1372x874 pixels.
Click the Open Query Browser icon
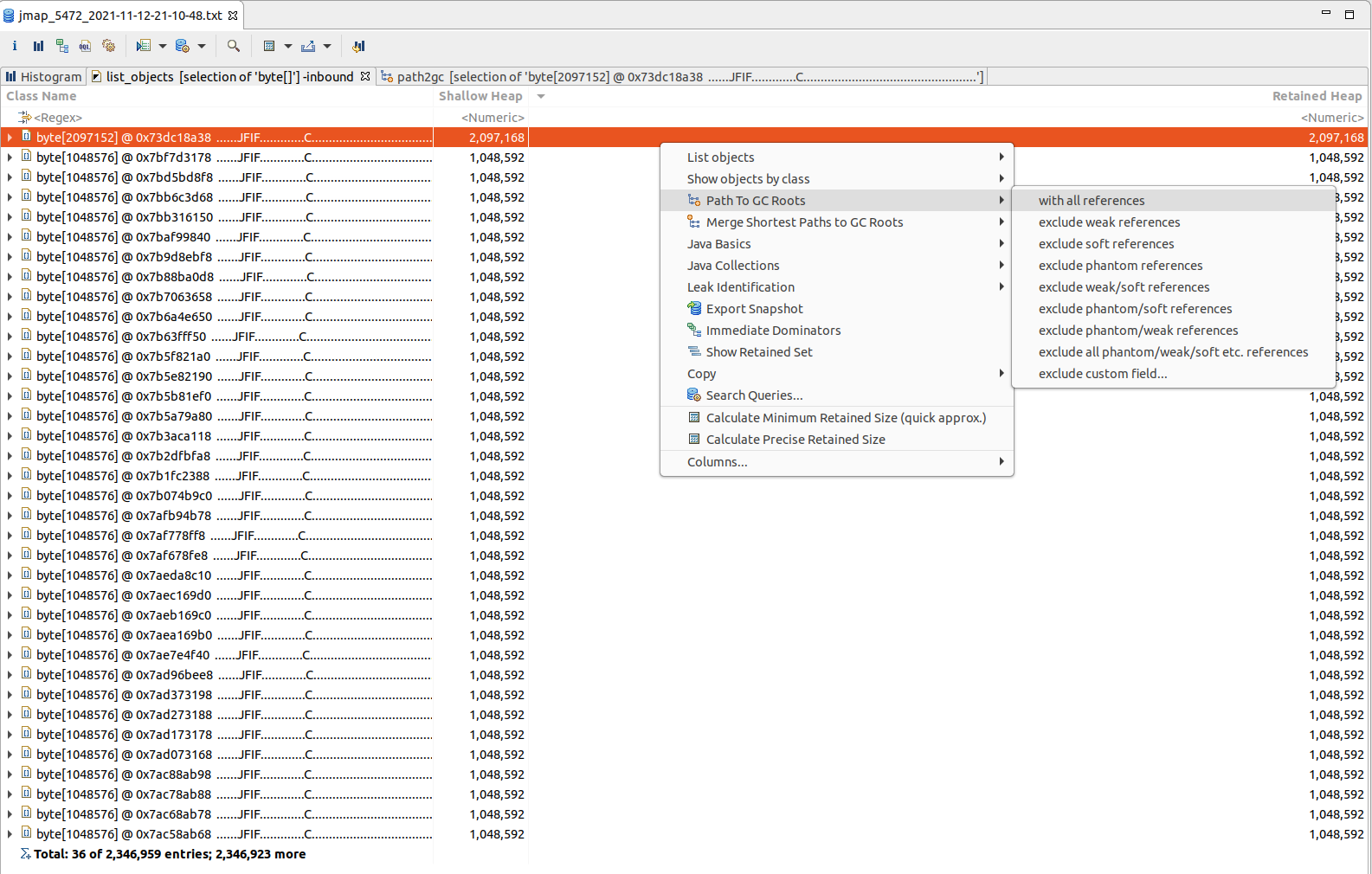(182, 46)
